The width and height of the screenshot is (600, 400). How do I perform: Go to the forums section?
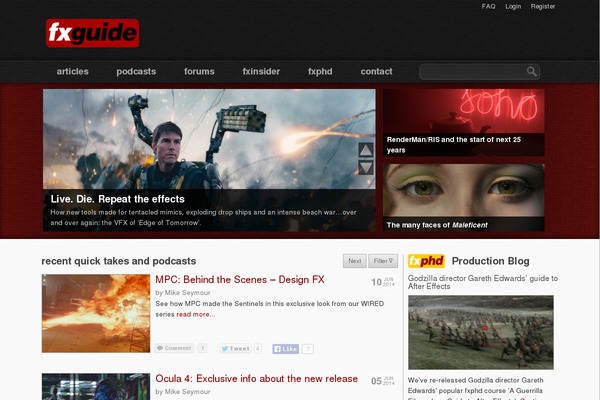tap(199, 72)
